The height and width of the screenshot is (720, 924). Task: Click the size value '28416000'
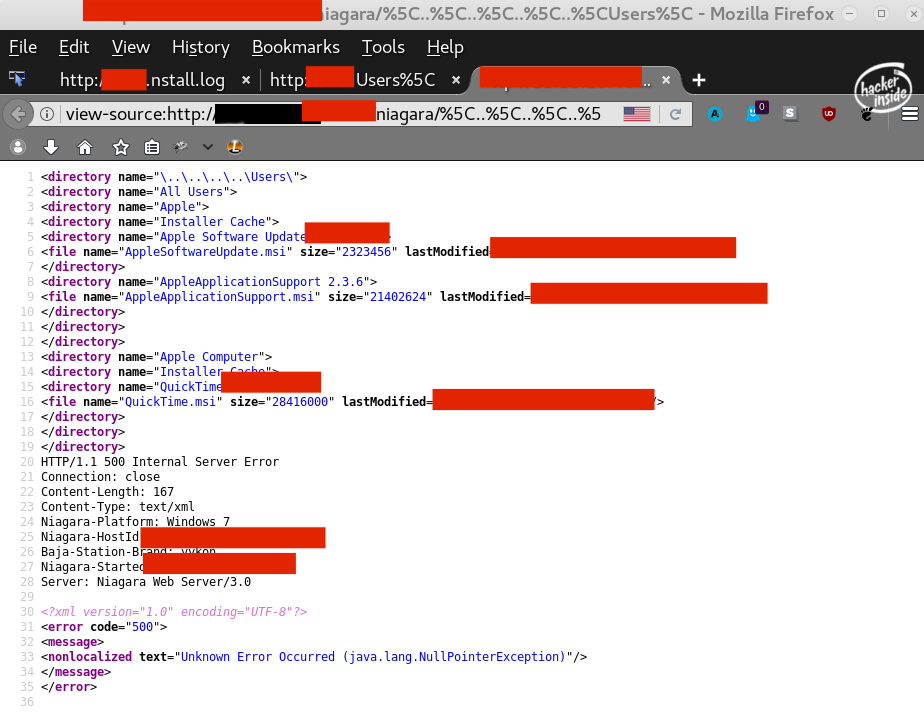[300, 402]
